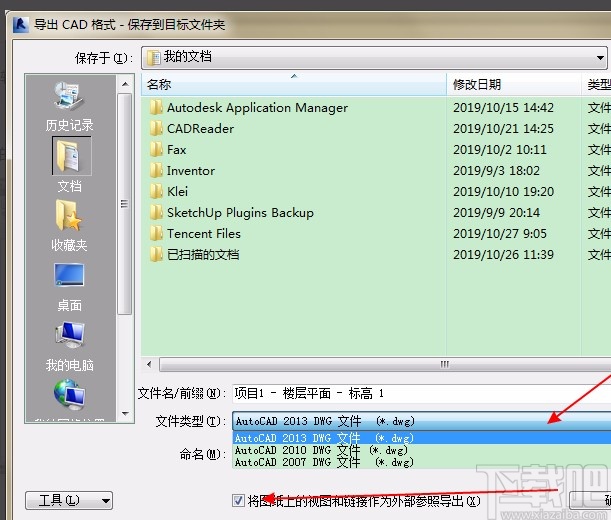This screenshot has height=520, width=611.
Task: Choose AutoCAD 2010 DWG file type
Action: click(422, 450)
